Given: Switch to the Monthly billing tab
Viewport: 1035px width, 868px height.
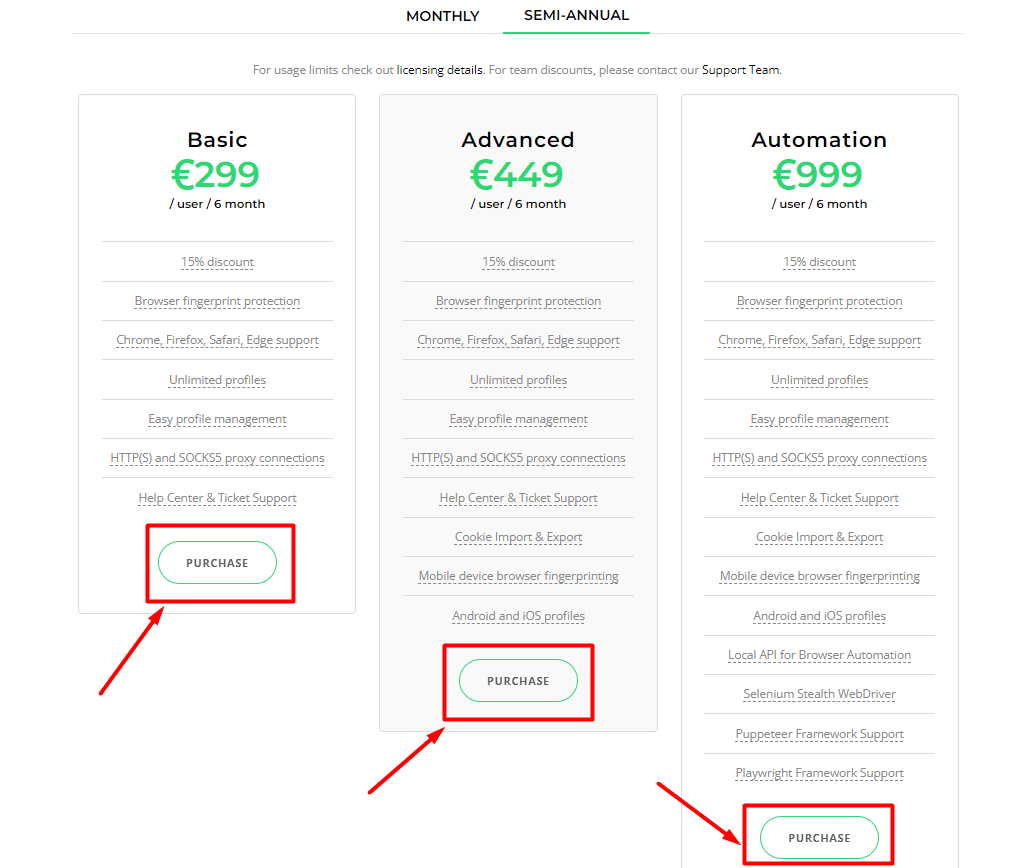Looking at the screenshot, I should pyautogui.click(x=442, y=16).
